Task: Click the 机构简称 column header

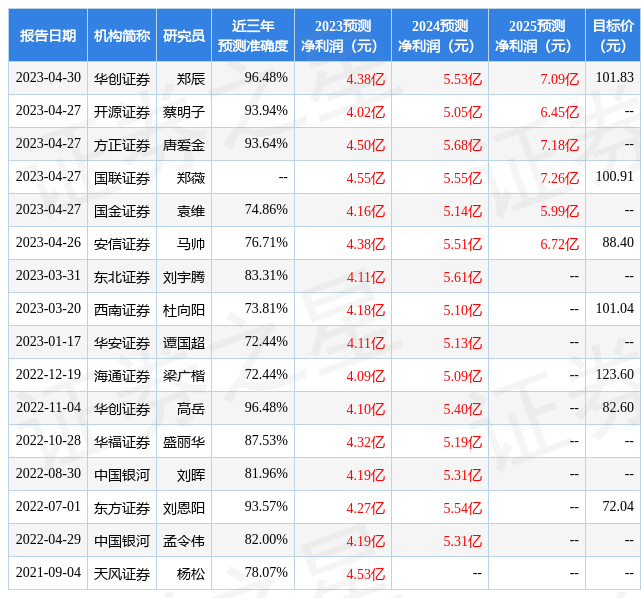Action: pos(122,36)
